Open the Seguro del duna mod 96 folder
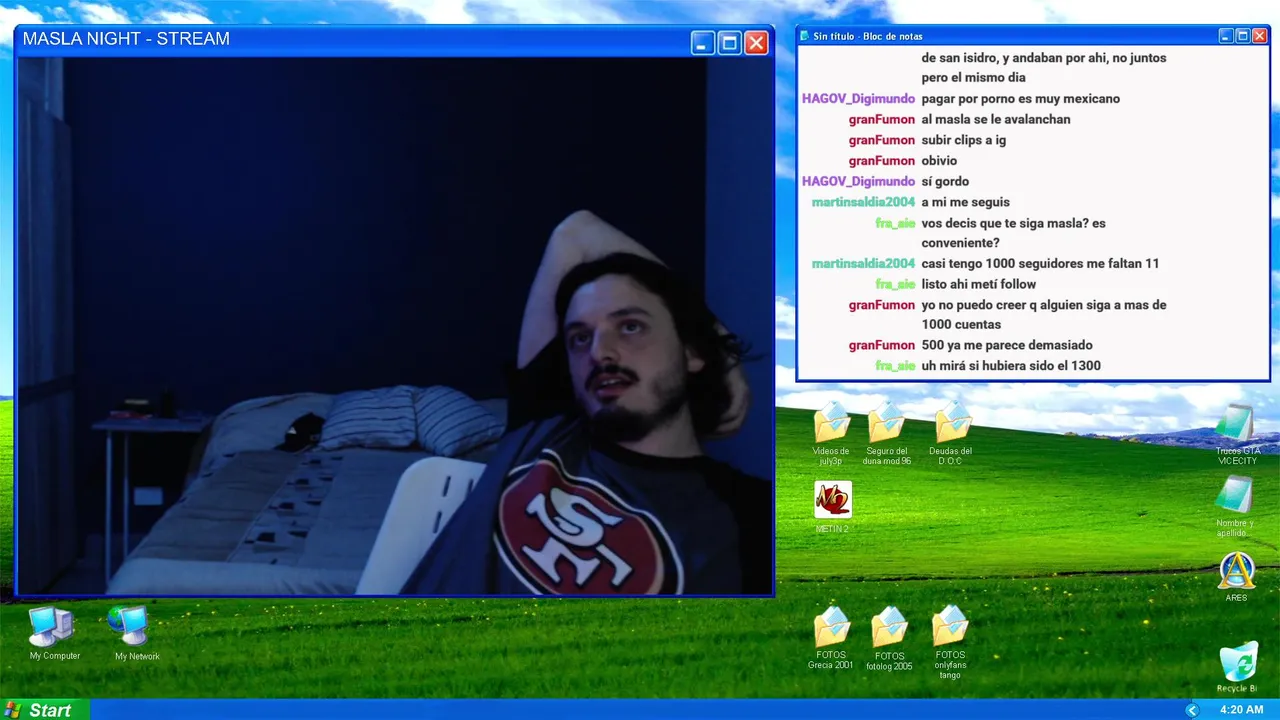This screenshot has width=1280, height=720. coord(887,433)
